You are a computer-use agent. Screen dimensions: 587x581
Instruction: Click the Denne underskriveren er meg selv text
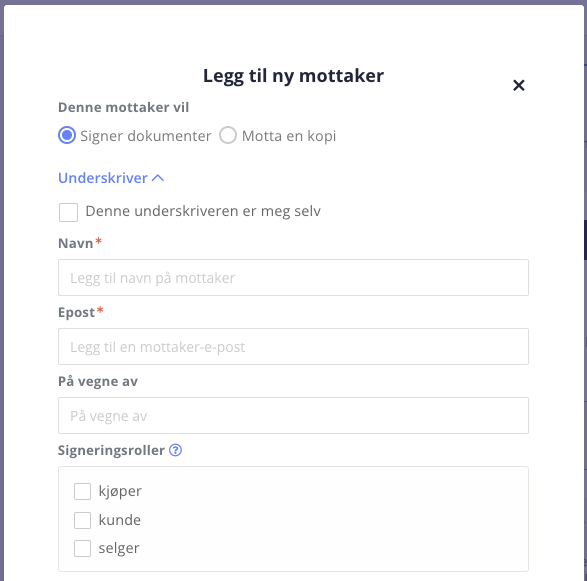pos(203,211)
